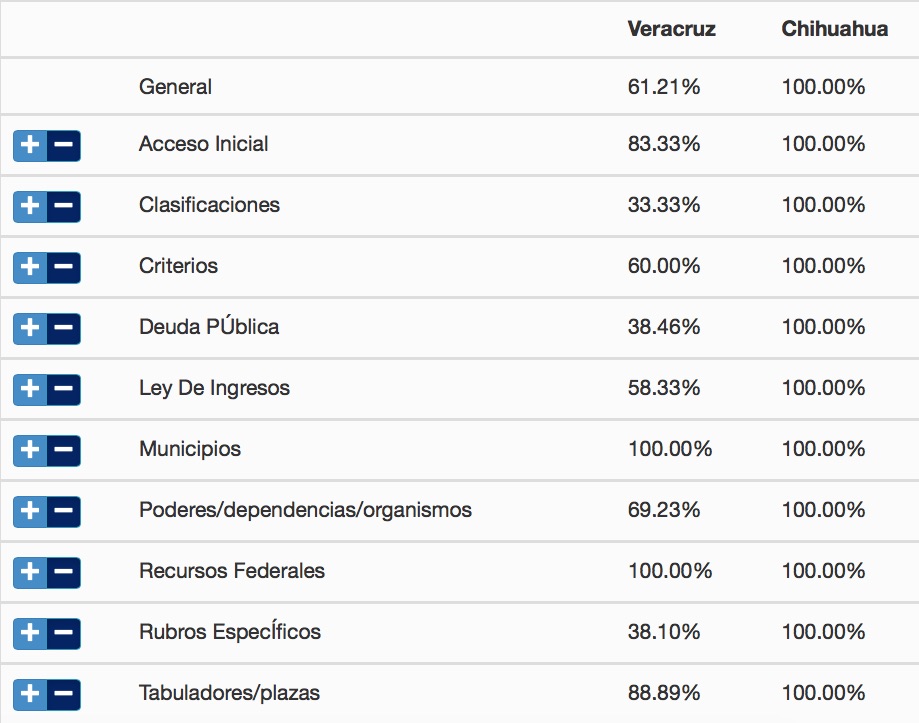Collapse Tabuladores/plazas with minus icon

click(63, 694)
